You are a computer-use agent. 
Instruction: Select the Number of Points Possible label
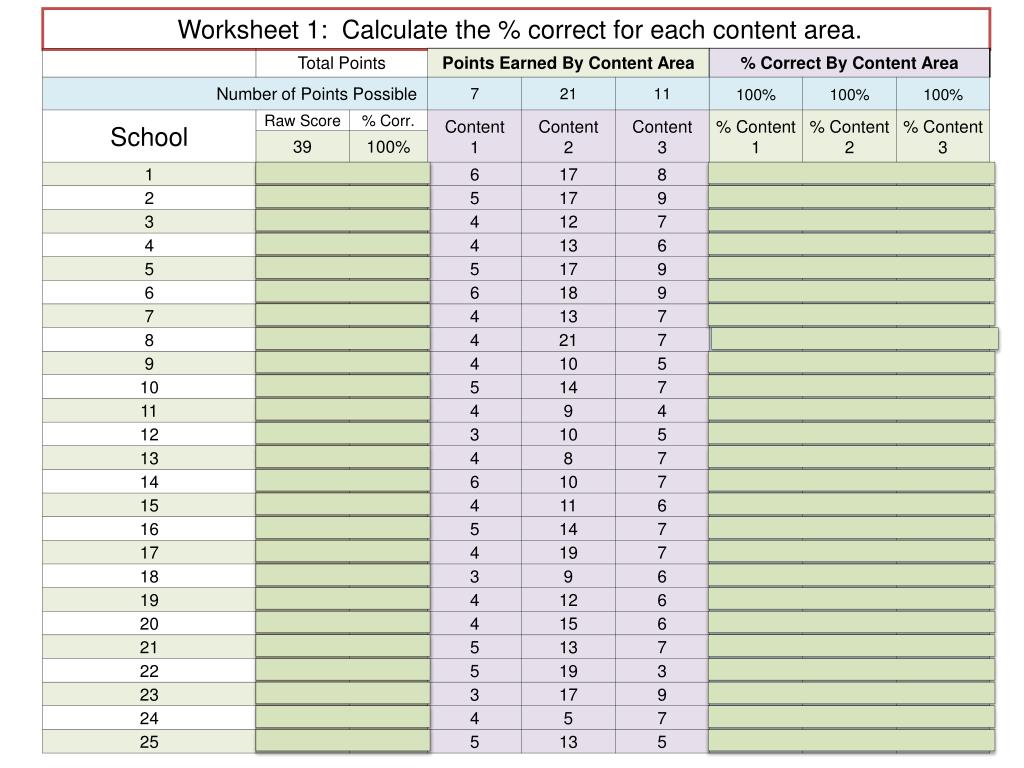(x=316, y=94)
